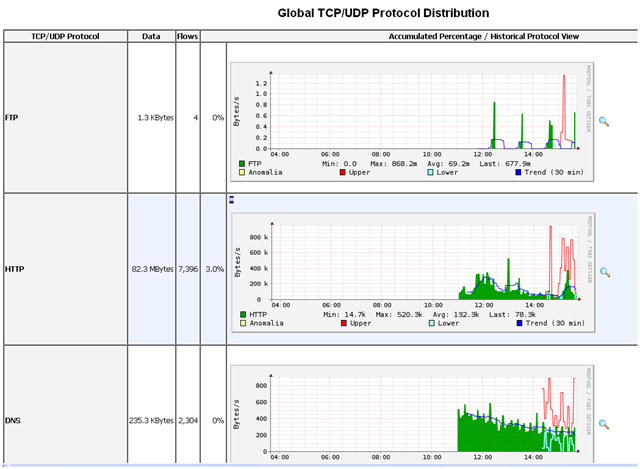Click the cyan Lower swatch in the FTP graph
Screen dimensions: 640x469
(430, 172)
